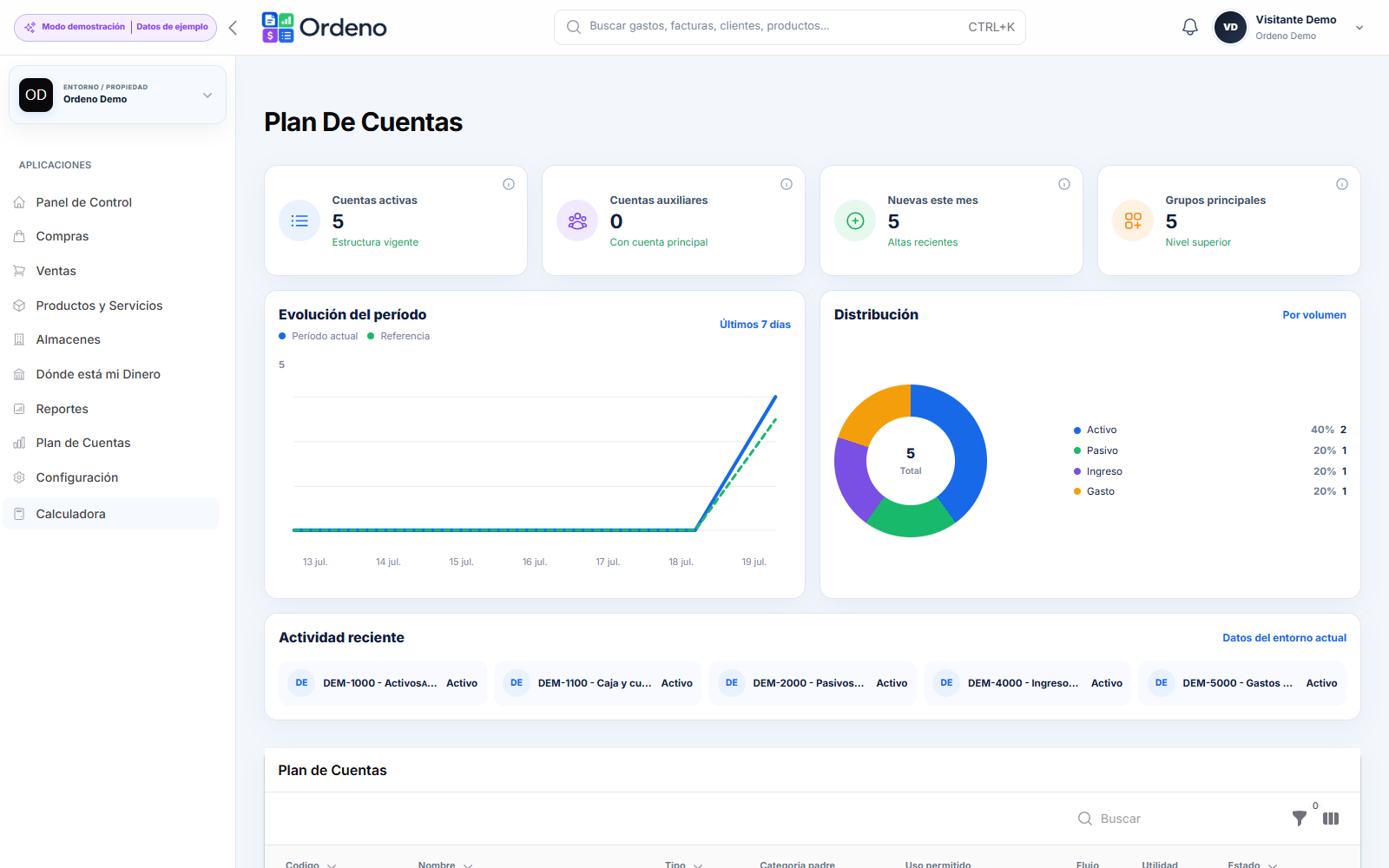Viewport: 1389px width, 868px height.
Task: Open the Plan de Cuentas sidebar item
Action: (82, 443)
